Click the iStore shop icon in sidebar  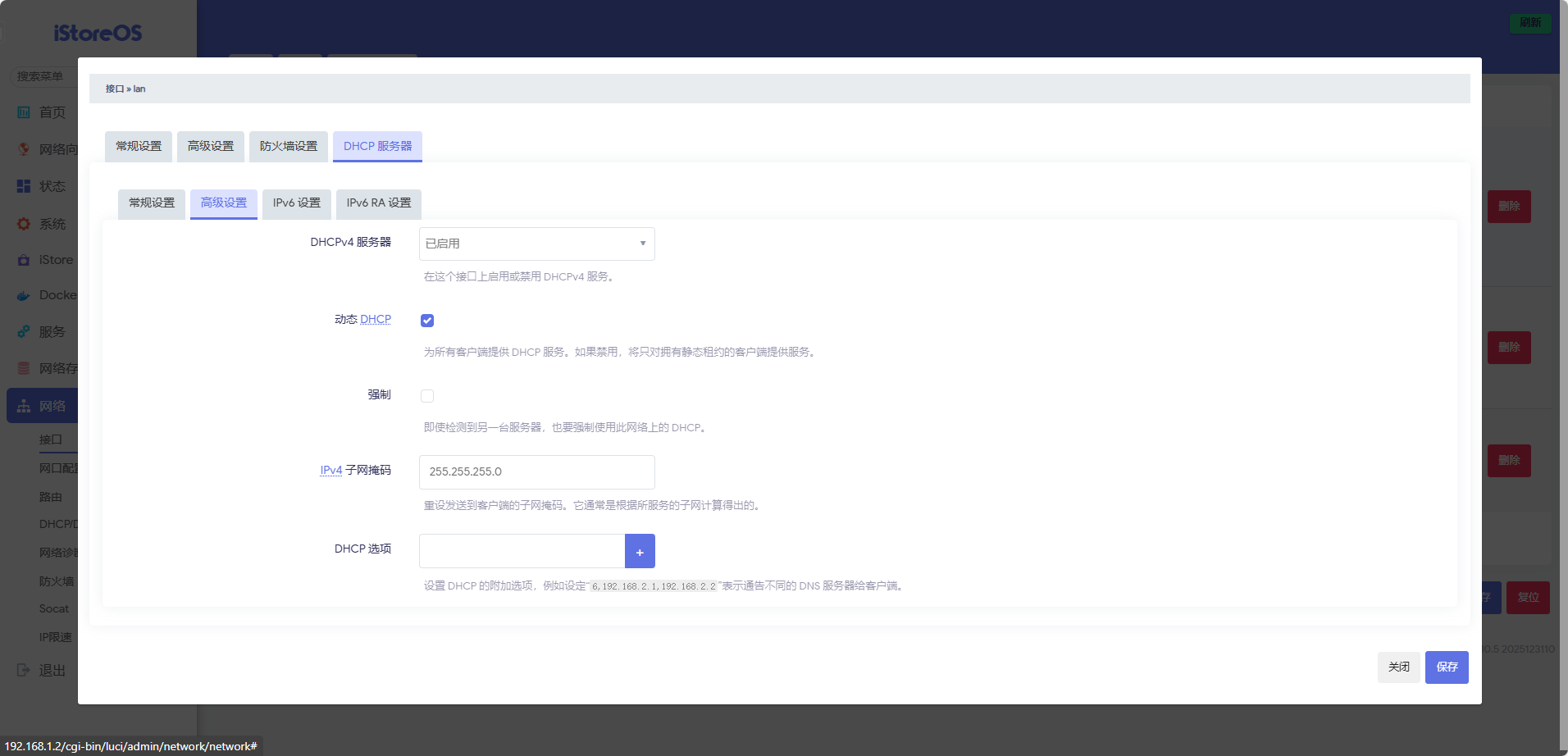pos(24,260)
